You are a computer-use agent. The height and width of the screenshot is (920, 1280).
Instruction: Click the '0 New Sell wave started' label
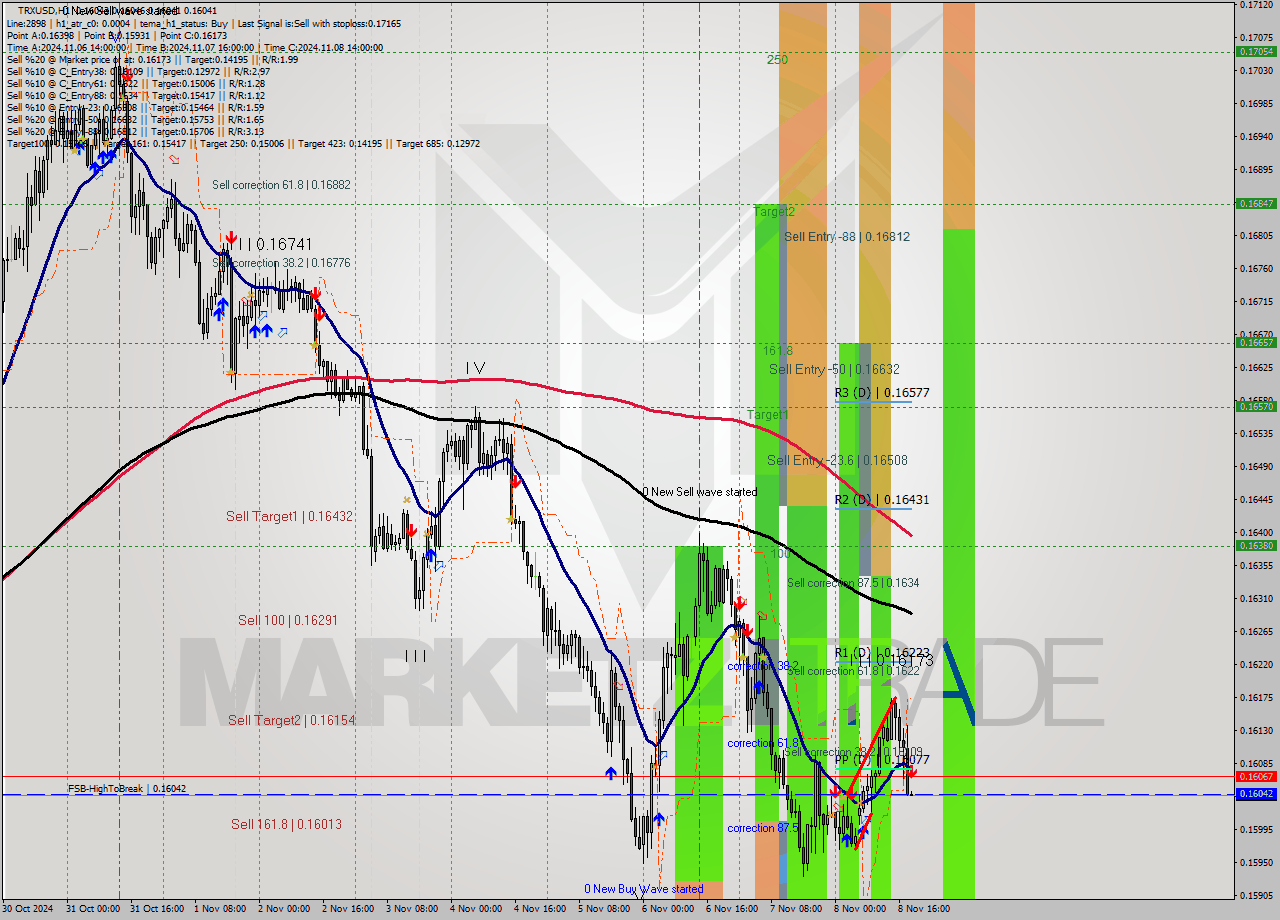[699, 492]
